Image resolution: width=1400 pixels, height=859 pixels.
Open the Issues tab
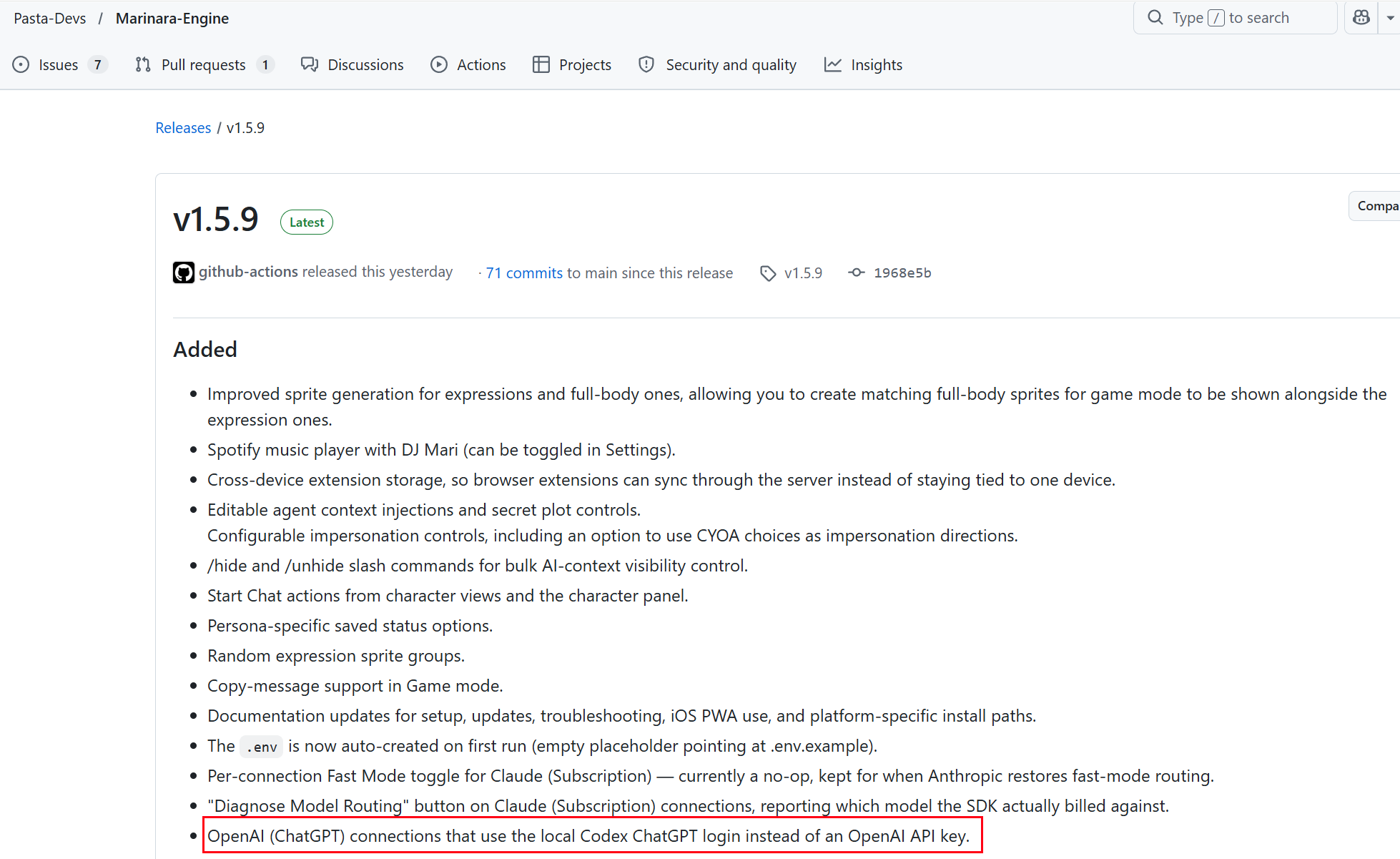[60, 65]
